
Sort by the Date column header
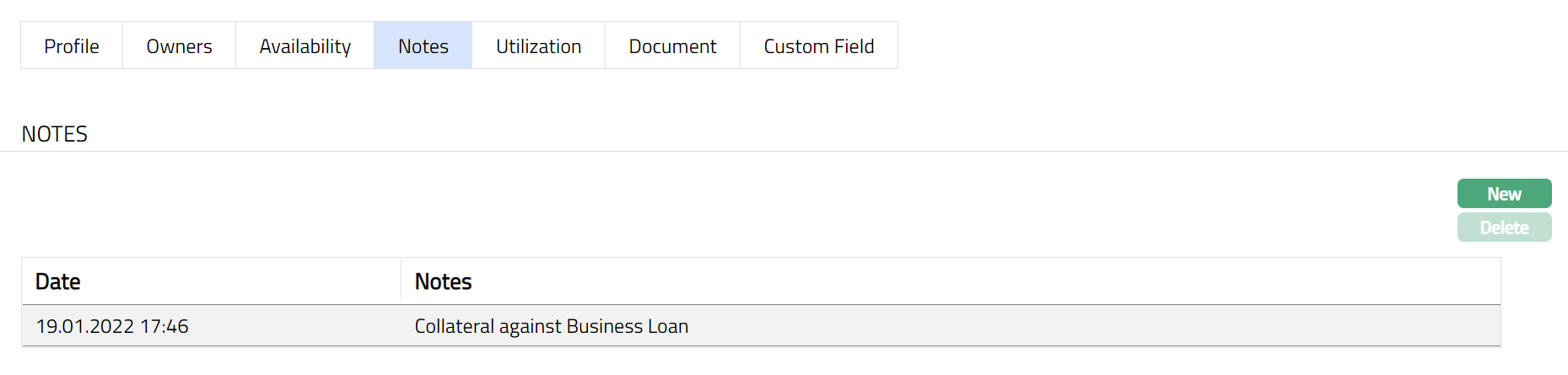[x=58, y=281]
